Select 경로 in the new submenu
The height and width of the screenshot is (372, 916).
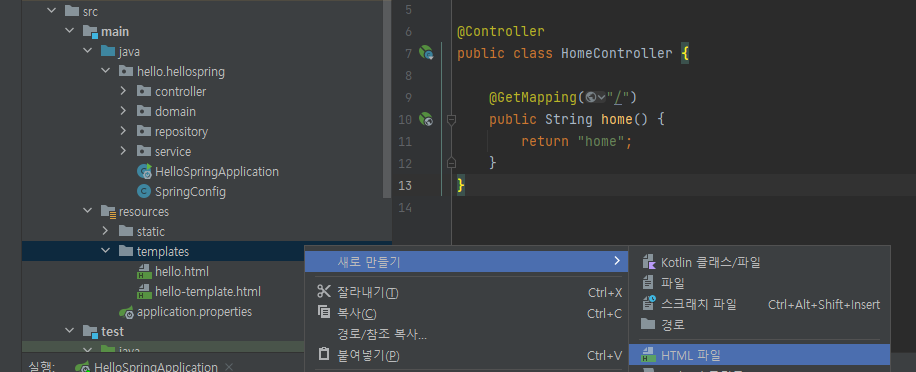pyautogui.click(x=759, y=324)
